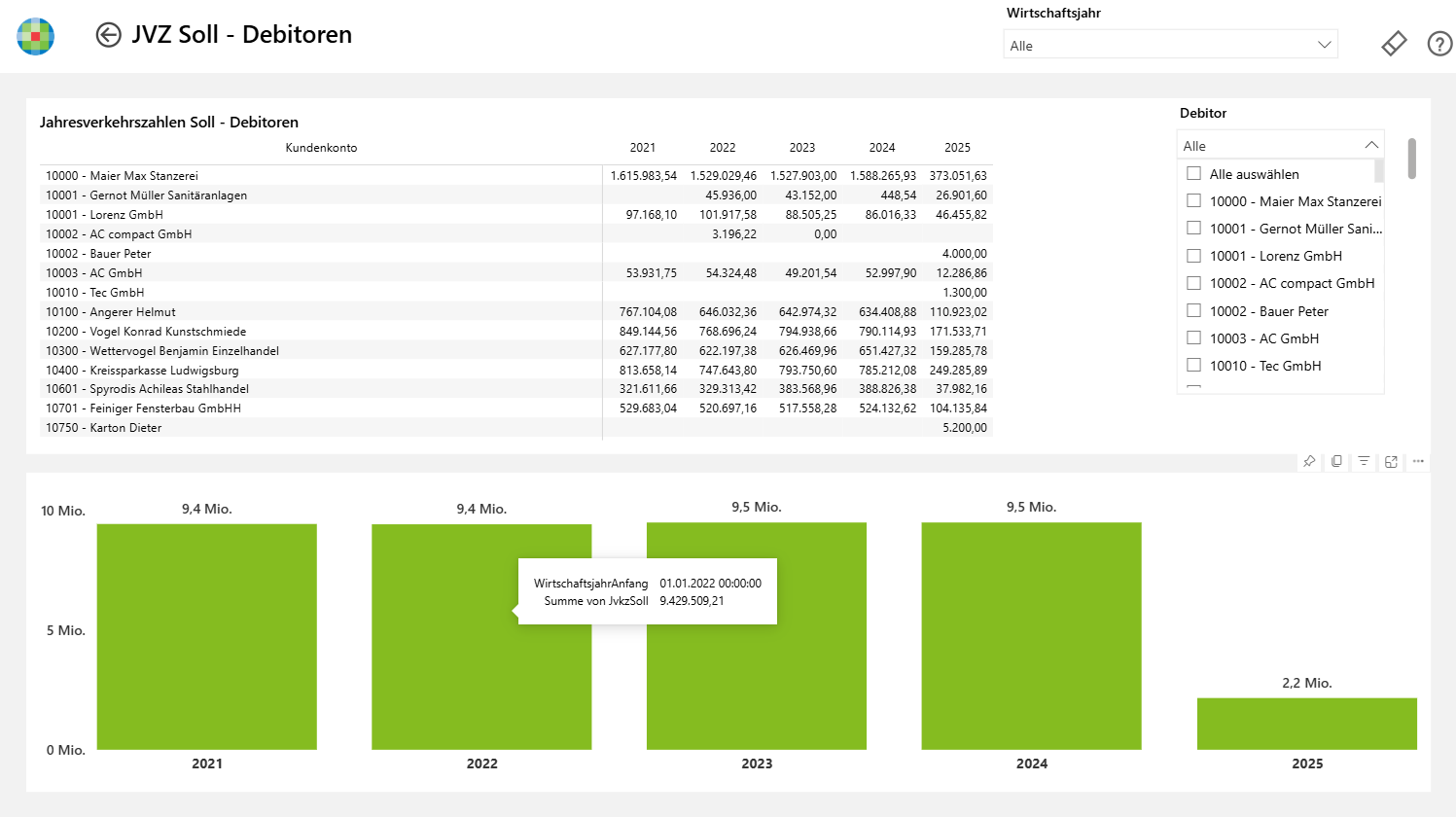Click the page's vertical scrollbar thumb
This screenshot has width=1456, height=817.
(x=1411, y=159)
